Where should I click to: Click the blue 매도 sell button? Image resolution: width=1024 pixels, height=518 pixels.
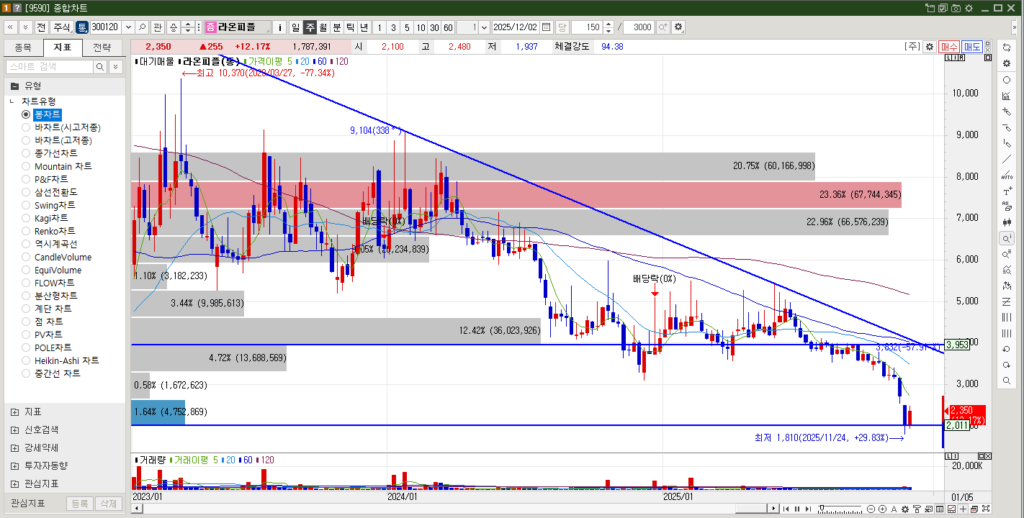(972, 46)
